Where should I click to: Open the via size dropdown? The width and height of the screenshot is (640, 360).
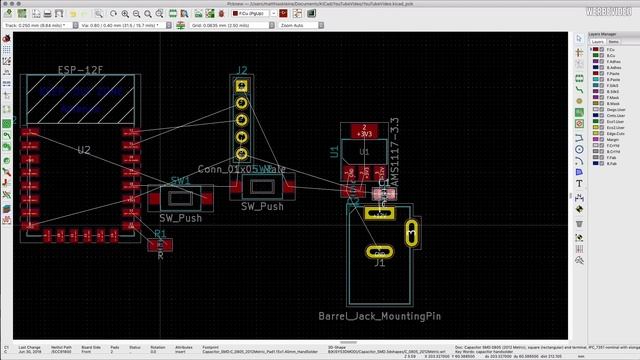169,25
